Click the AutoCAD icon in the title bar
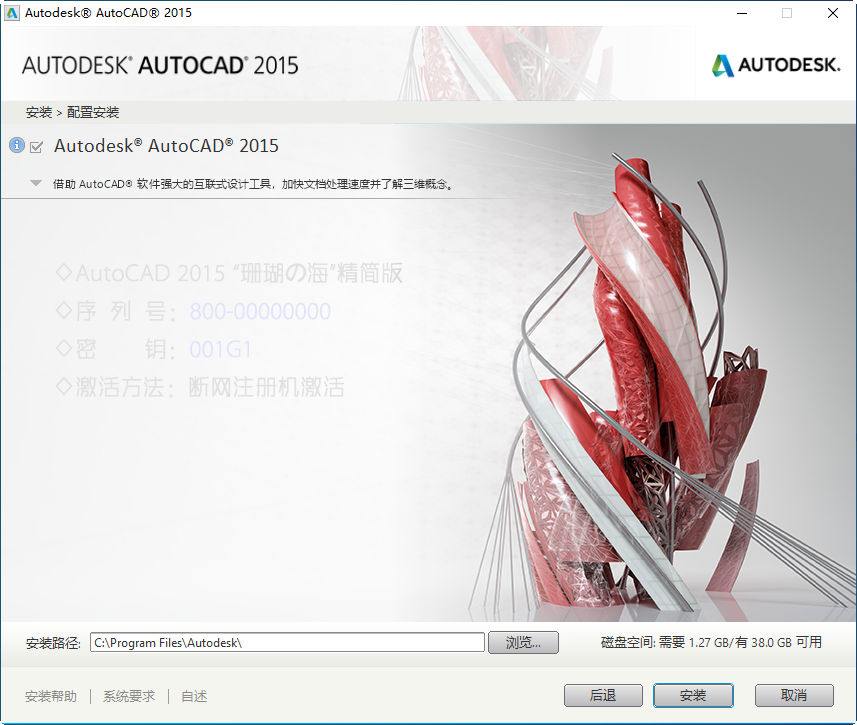 [11, 13]
